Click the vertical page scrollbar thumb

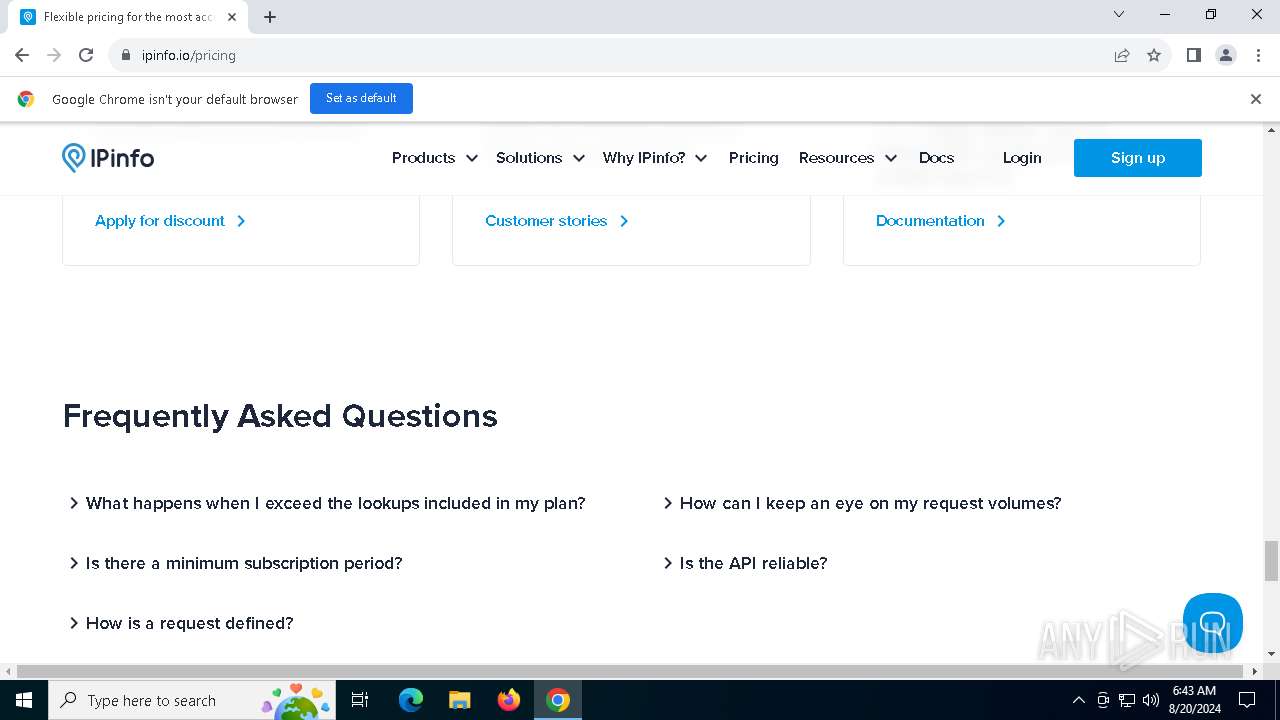(1271, 560)
